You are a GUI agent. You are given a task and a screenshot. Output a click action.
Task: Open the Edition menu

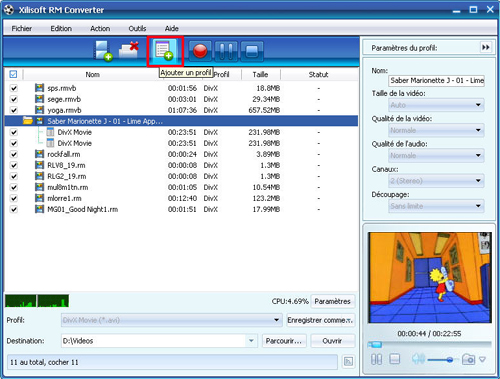click(x=61, y=28)
